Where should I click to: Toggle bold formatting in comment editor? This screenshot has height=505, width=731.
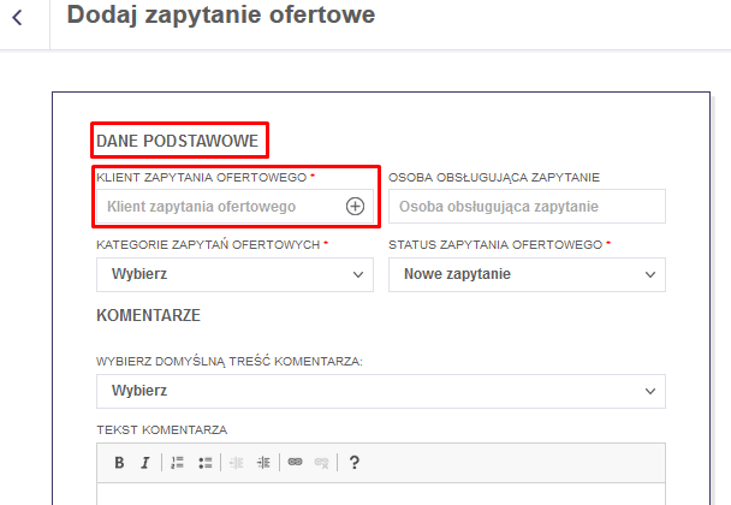119,463
